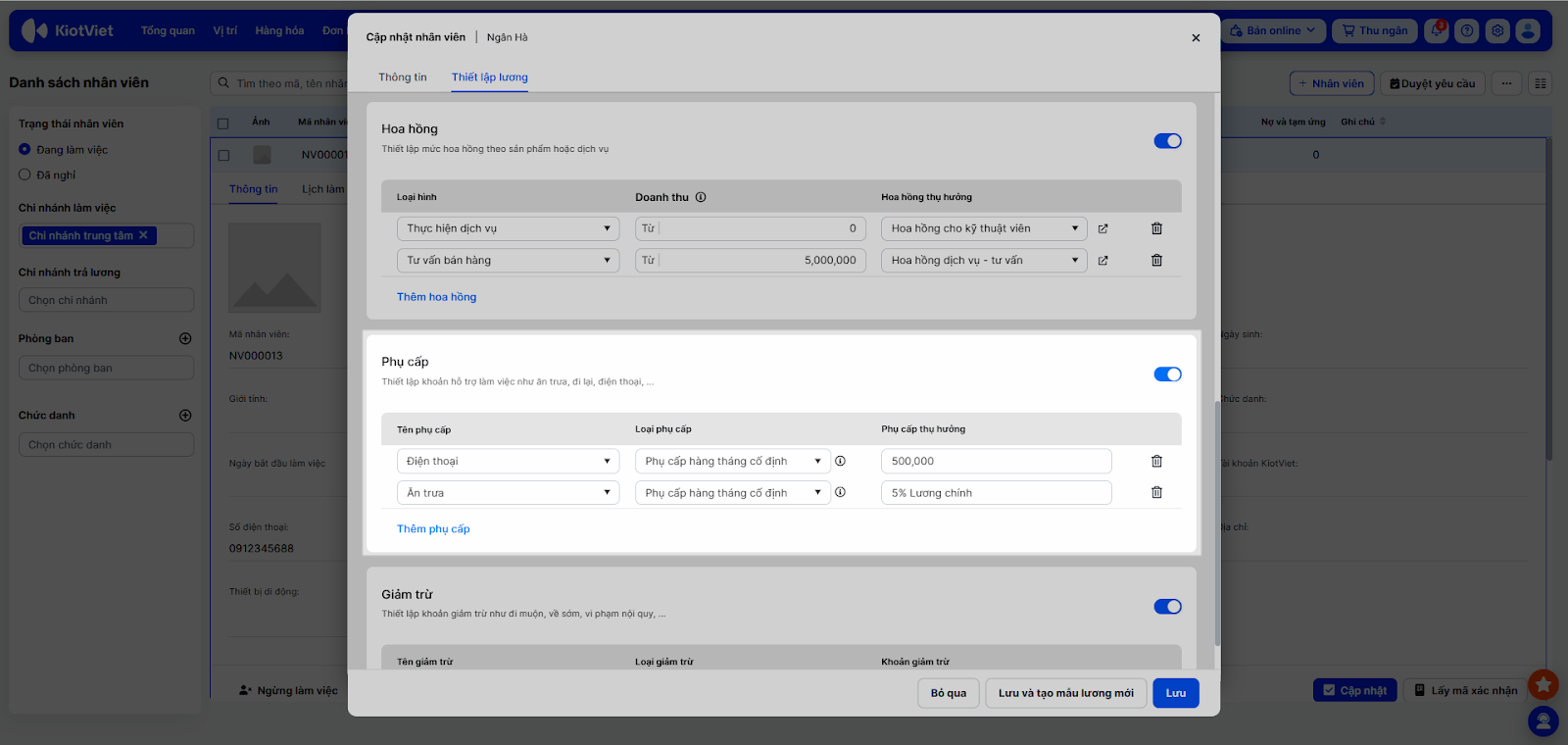The height and width of the screenshot is (745, 1568).
Task: Click info icon beside Điện thoại allowance type
Action: pyautogui.click(x=840, y=462)
